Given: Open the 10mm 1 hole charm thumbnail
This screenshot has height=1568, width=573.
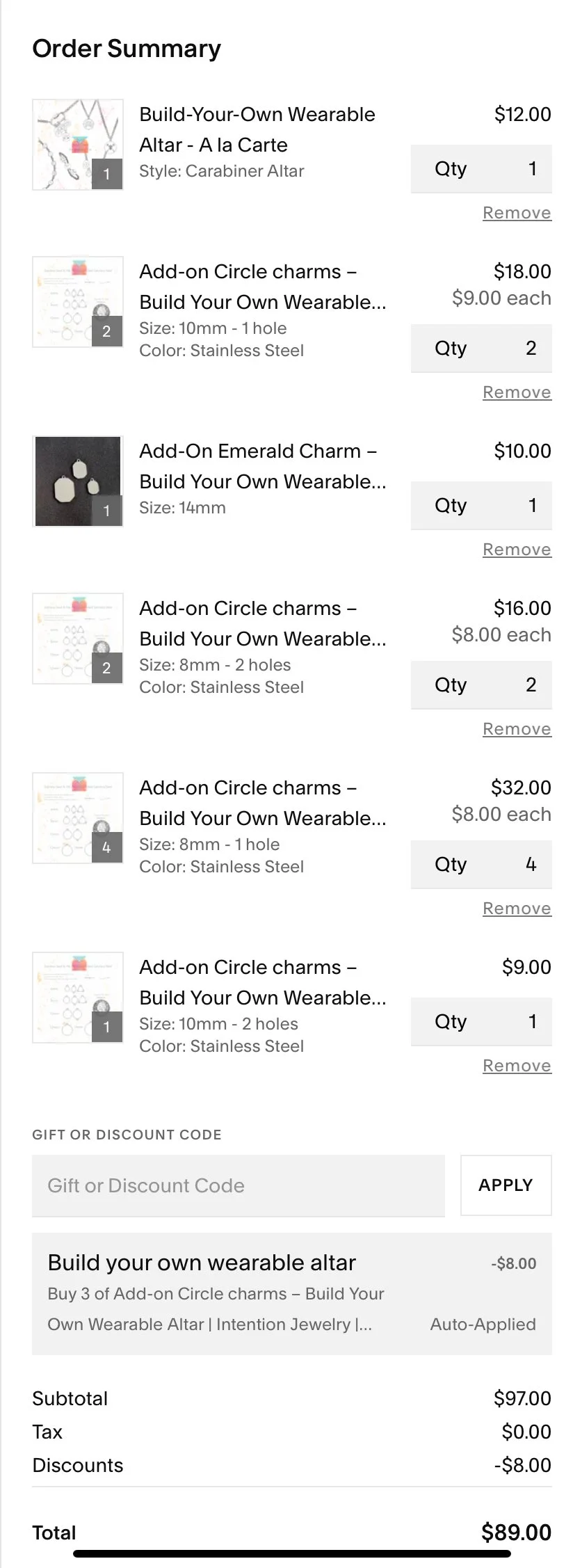Looking at the screenshot, I should (78, 301).
